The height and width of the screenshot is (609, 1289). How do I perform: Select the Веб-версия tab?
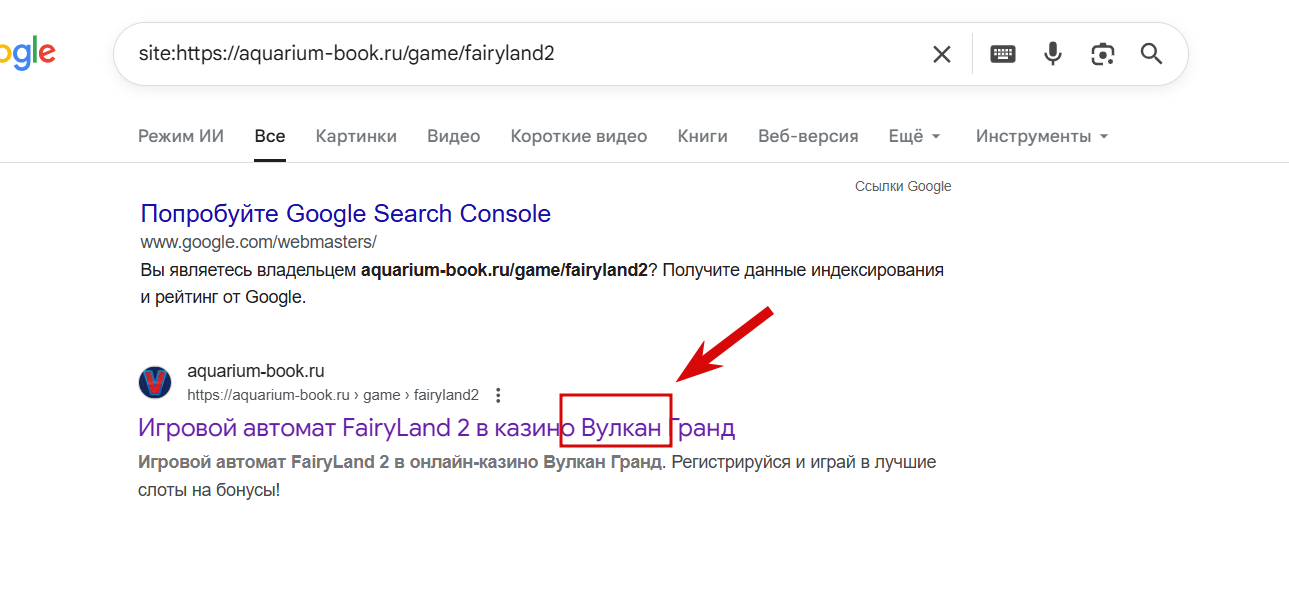[x=808, y=136]
